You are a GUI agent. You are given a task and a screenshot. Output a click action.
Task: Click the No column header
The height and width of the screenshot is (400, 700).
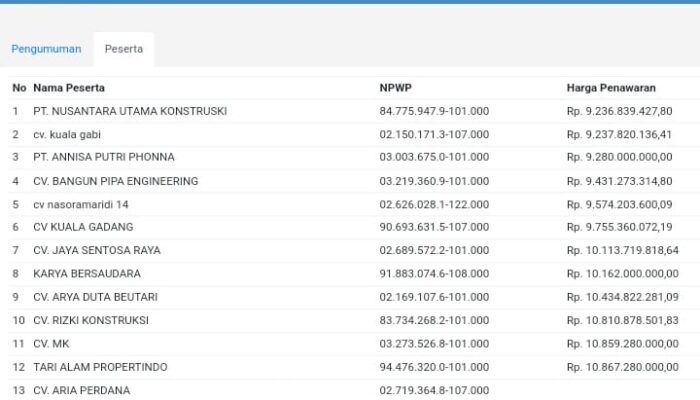tap(19, 88)
